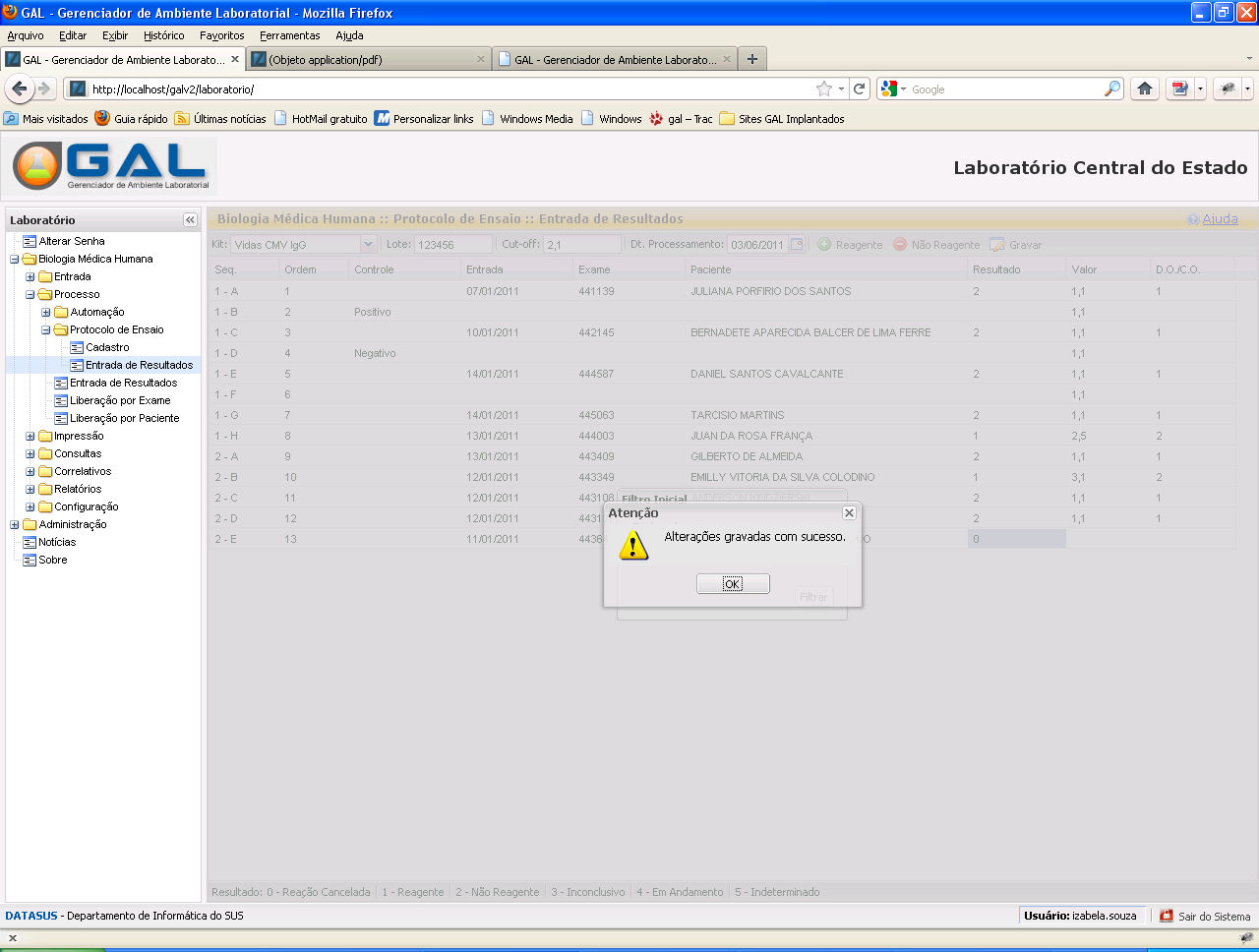Expand the Automação folder node
Viewport: 1259px width, 952px height.
(x=46, y=313)
